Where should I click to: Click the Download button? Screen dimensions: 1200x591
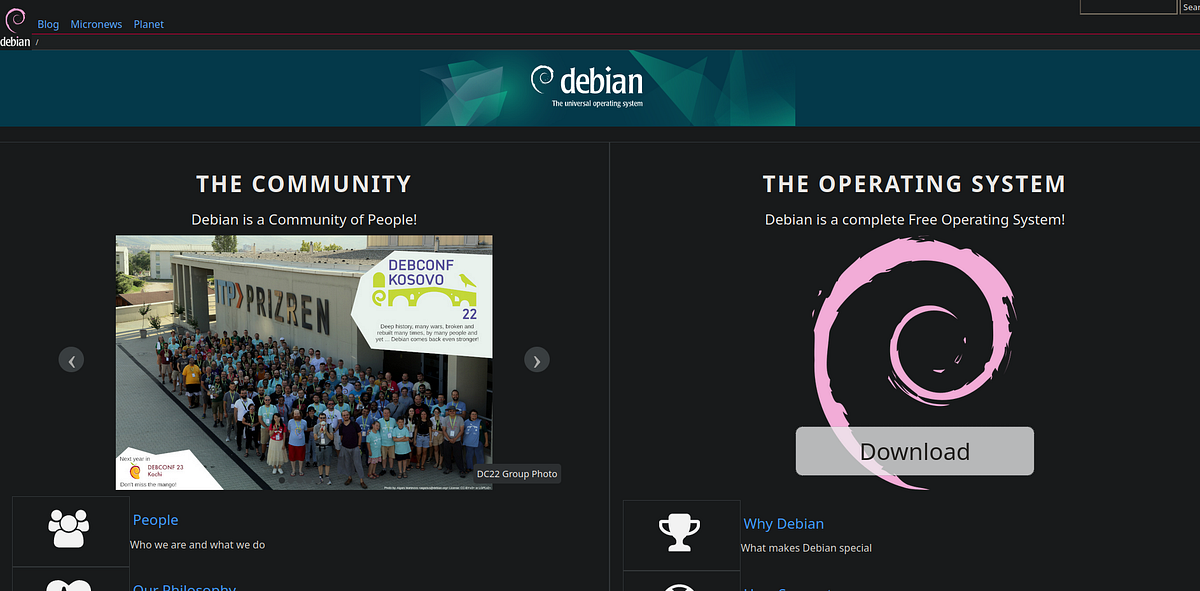click(915, 451)
